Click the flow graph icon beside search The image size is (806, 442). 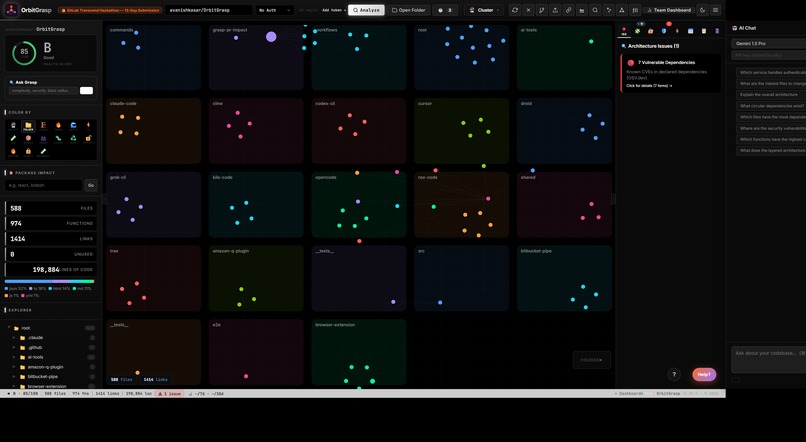tap(608, 10)
